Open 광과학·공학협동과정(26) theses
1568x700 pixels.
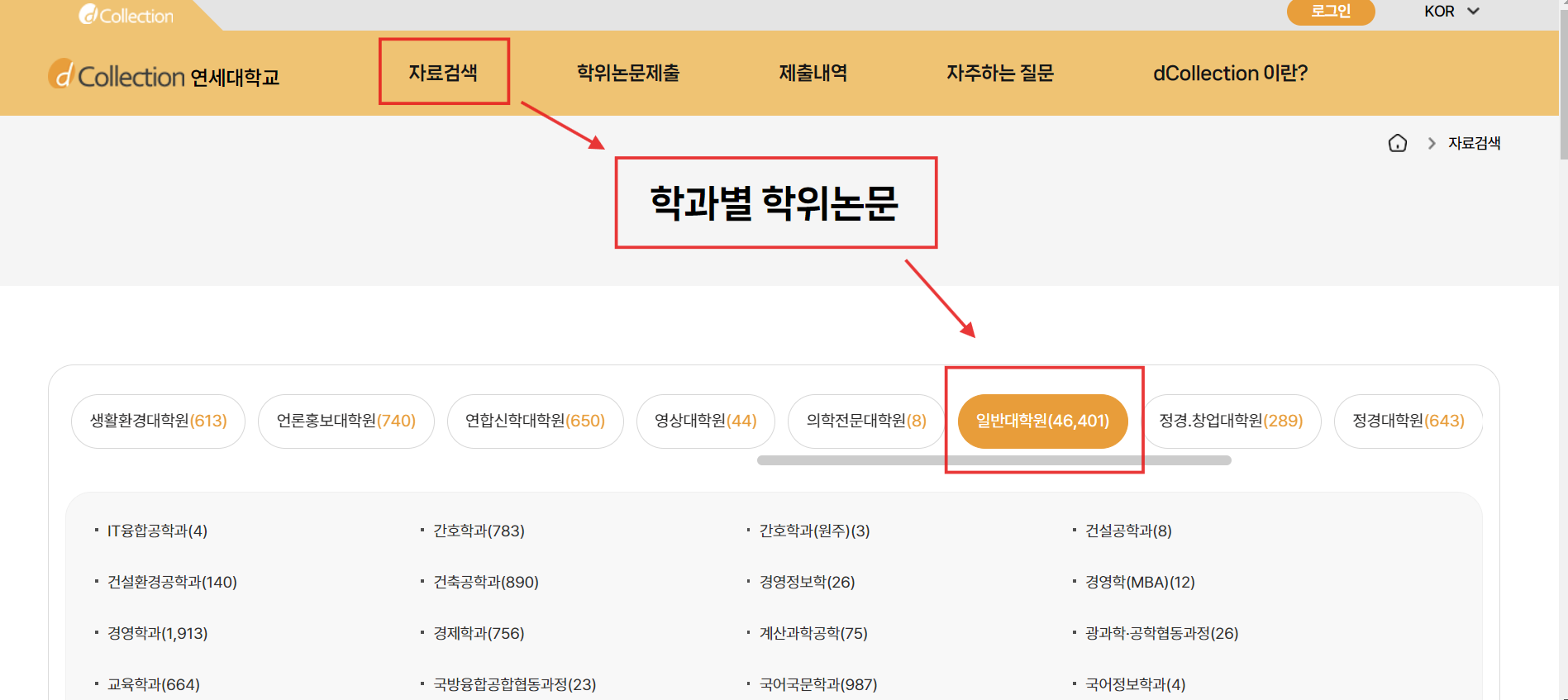coord(1161,633)
